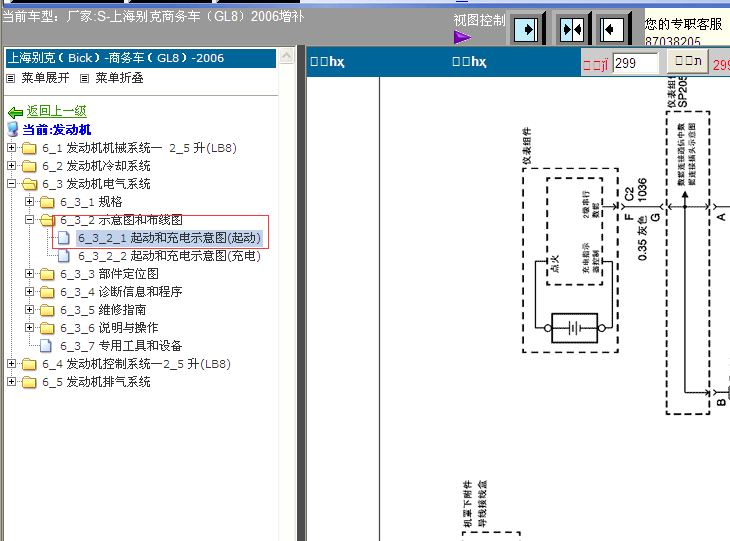
Task: Click the purple arrow under 视图控制
Action: 462,37
